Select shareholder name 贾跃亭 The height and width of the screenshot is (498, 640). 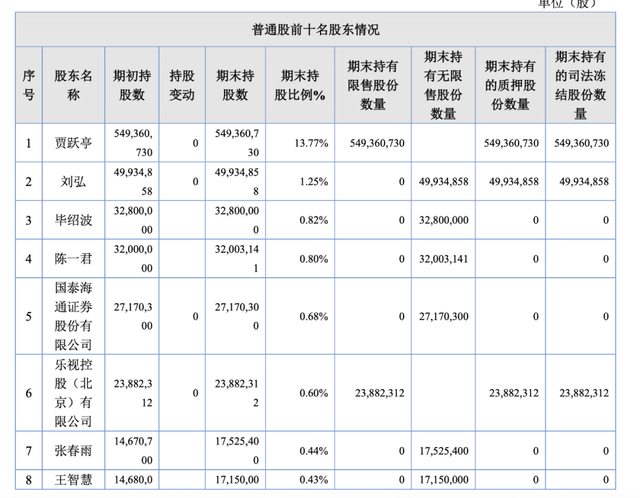point(73,144)
